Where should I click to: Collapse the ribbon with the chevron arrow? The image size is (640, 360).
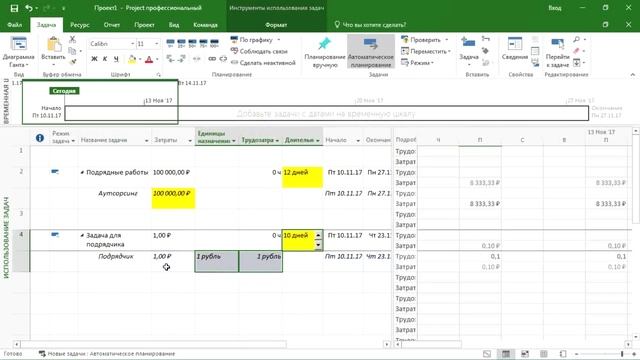click(633, 75)
